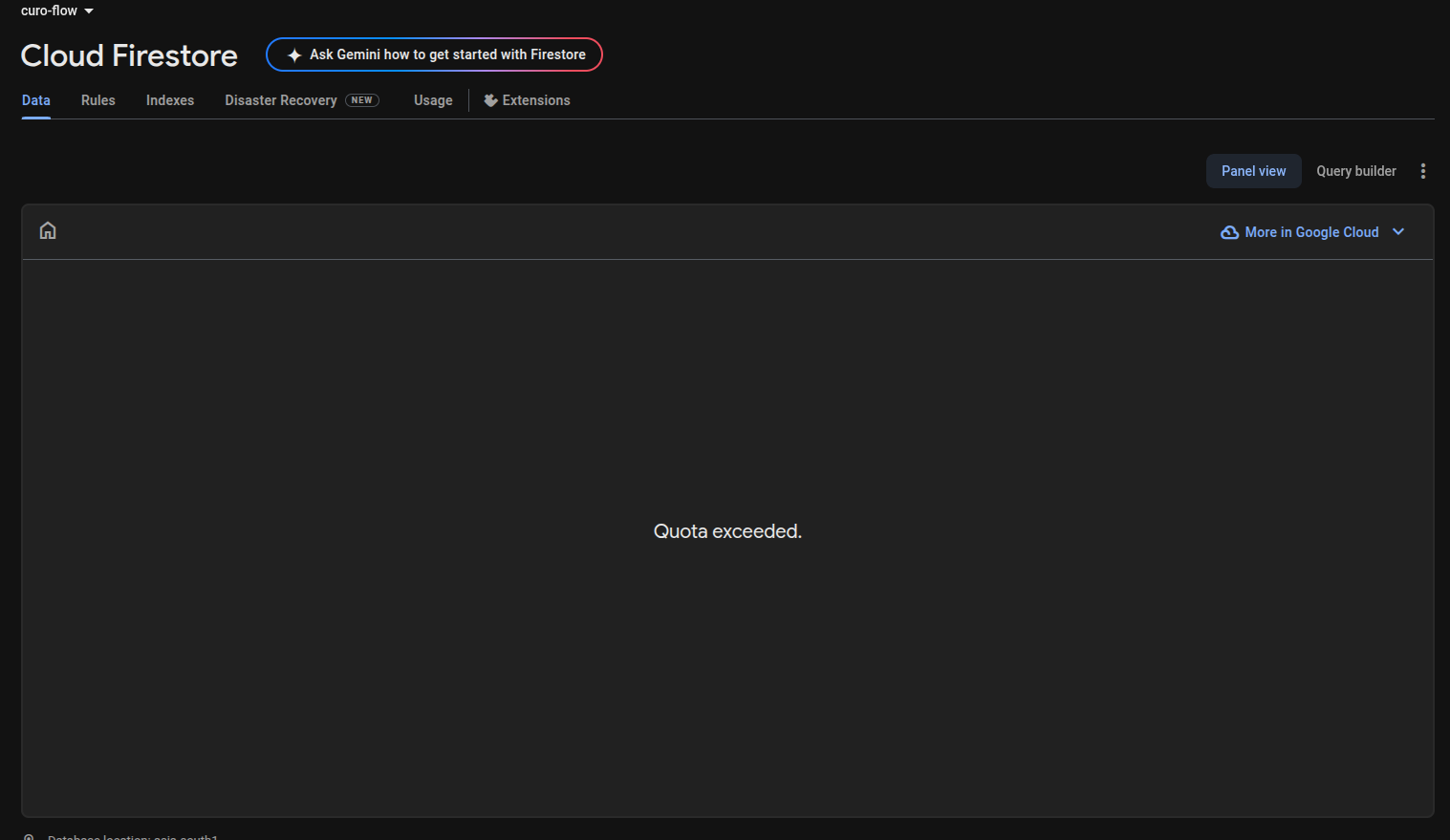Open the Rules tab

click(98, 100)
